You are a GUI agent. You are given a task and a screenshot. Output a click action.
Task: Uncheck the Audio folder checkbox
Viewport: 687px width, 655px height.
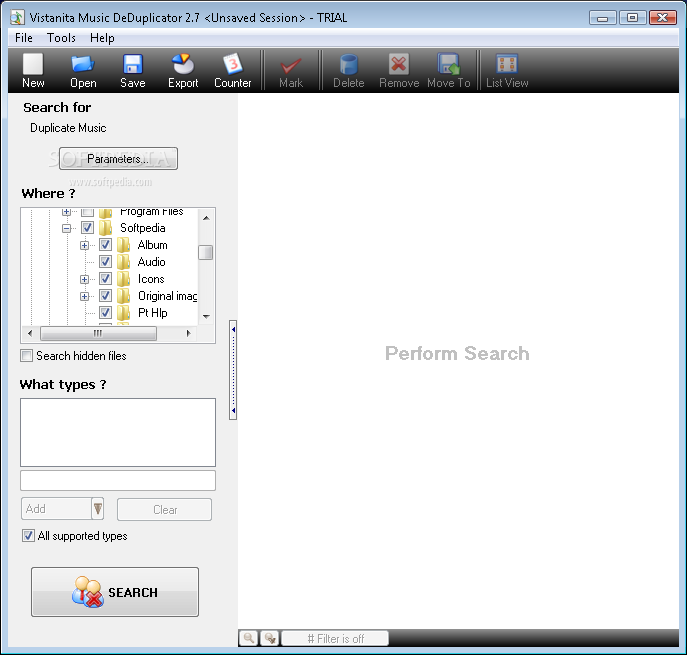click(105, 262)
